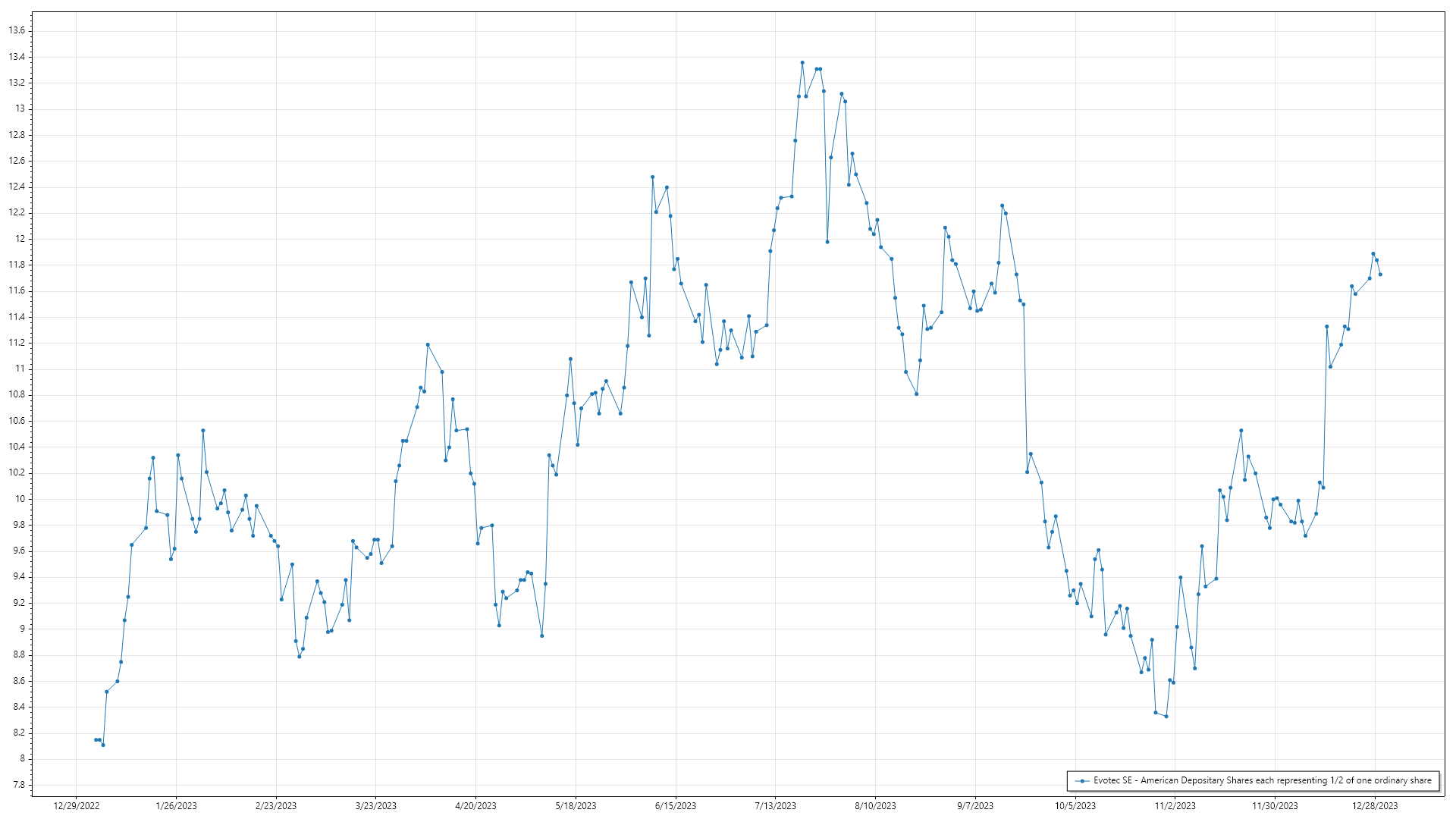Click the Evotec SE legend label text
Viewport: 1456px width, 819px height.
(x=1262, y=780)
